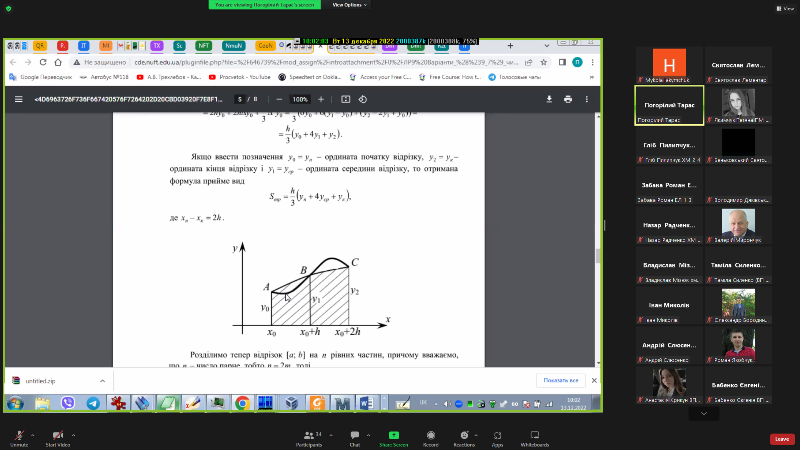
Task: Zoom in the PDF with plus button
Action: tap(321, 99)
